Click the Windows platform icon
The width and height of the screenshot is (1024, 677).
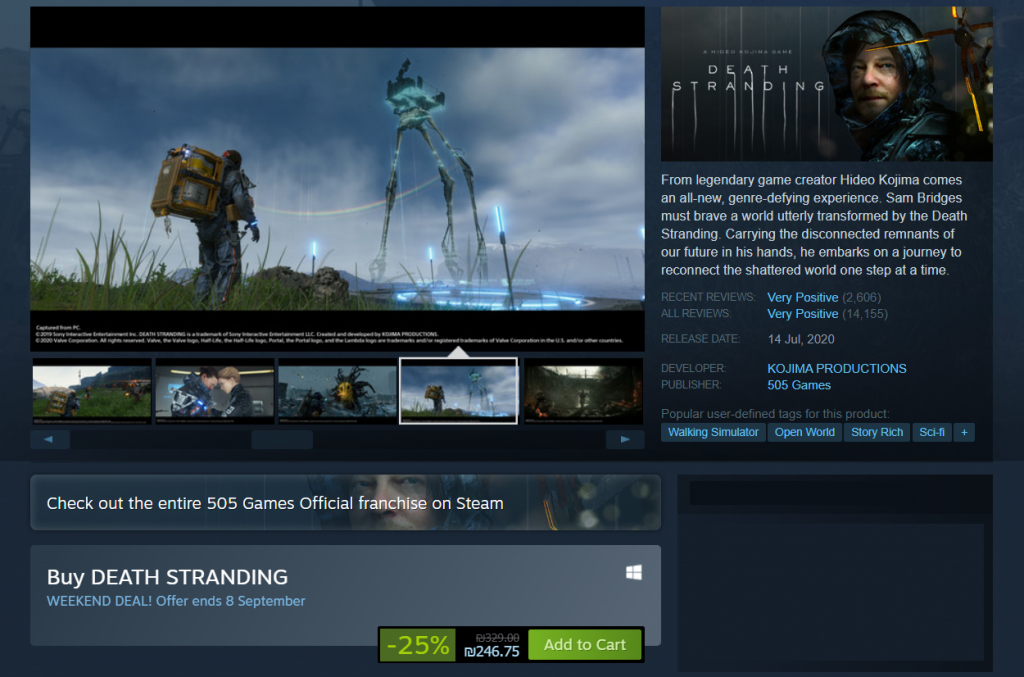coord(633,572)
